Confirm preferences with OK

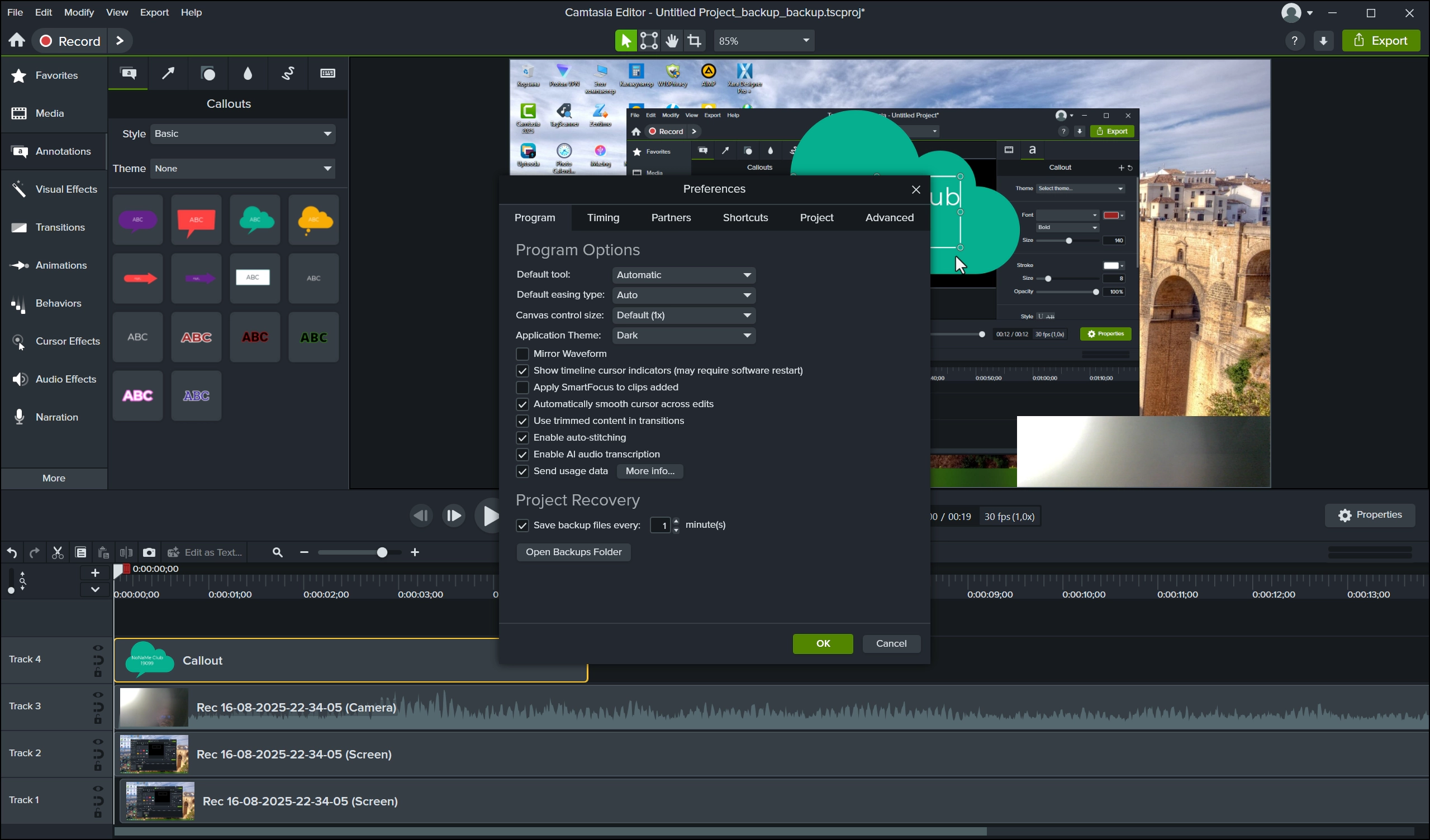pyautogui.click(x=823, y=644)
